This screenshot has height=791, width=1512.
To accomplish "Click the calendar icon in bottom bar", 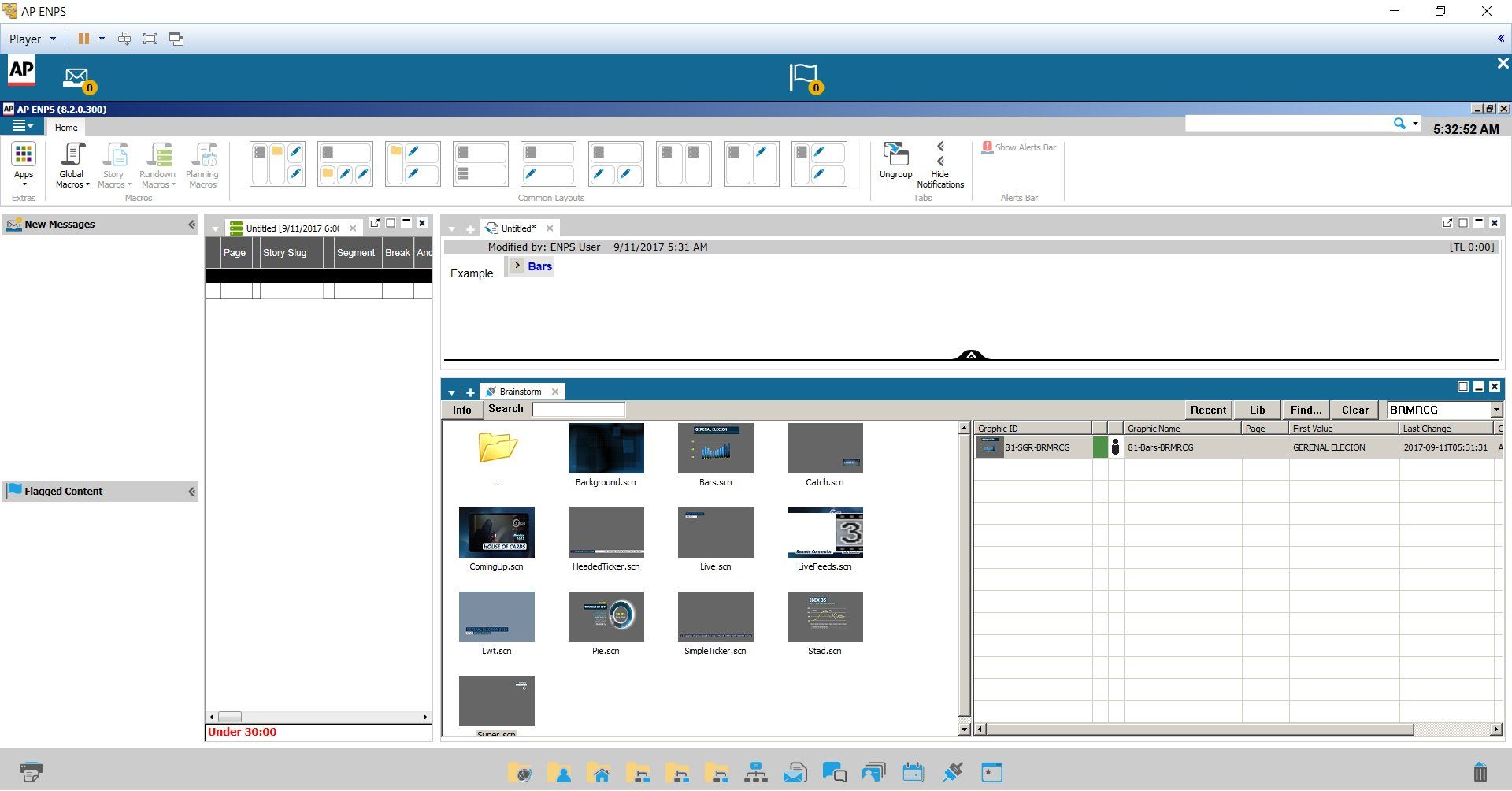I will click(x=913, y=772).
